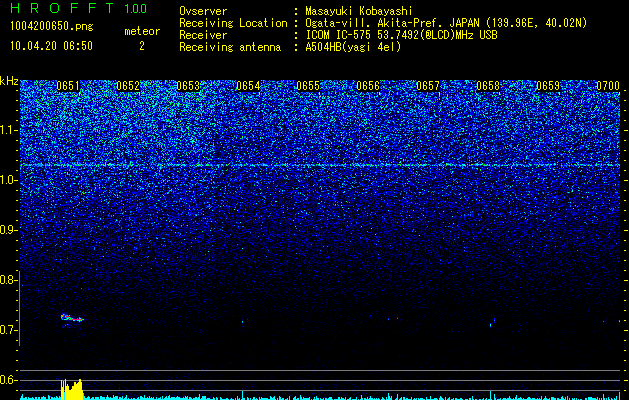Click the Receiving Location field label
This screenshot has height=400, width=629.
233,23
